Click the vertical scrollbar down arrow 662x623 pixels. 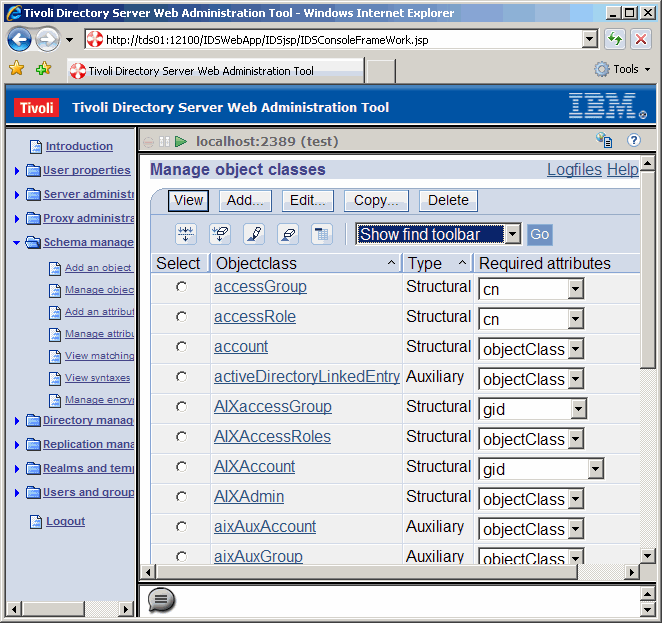coord(648,556)
